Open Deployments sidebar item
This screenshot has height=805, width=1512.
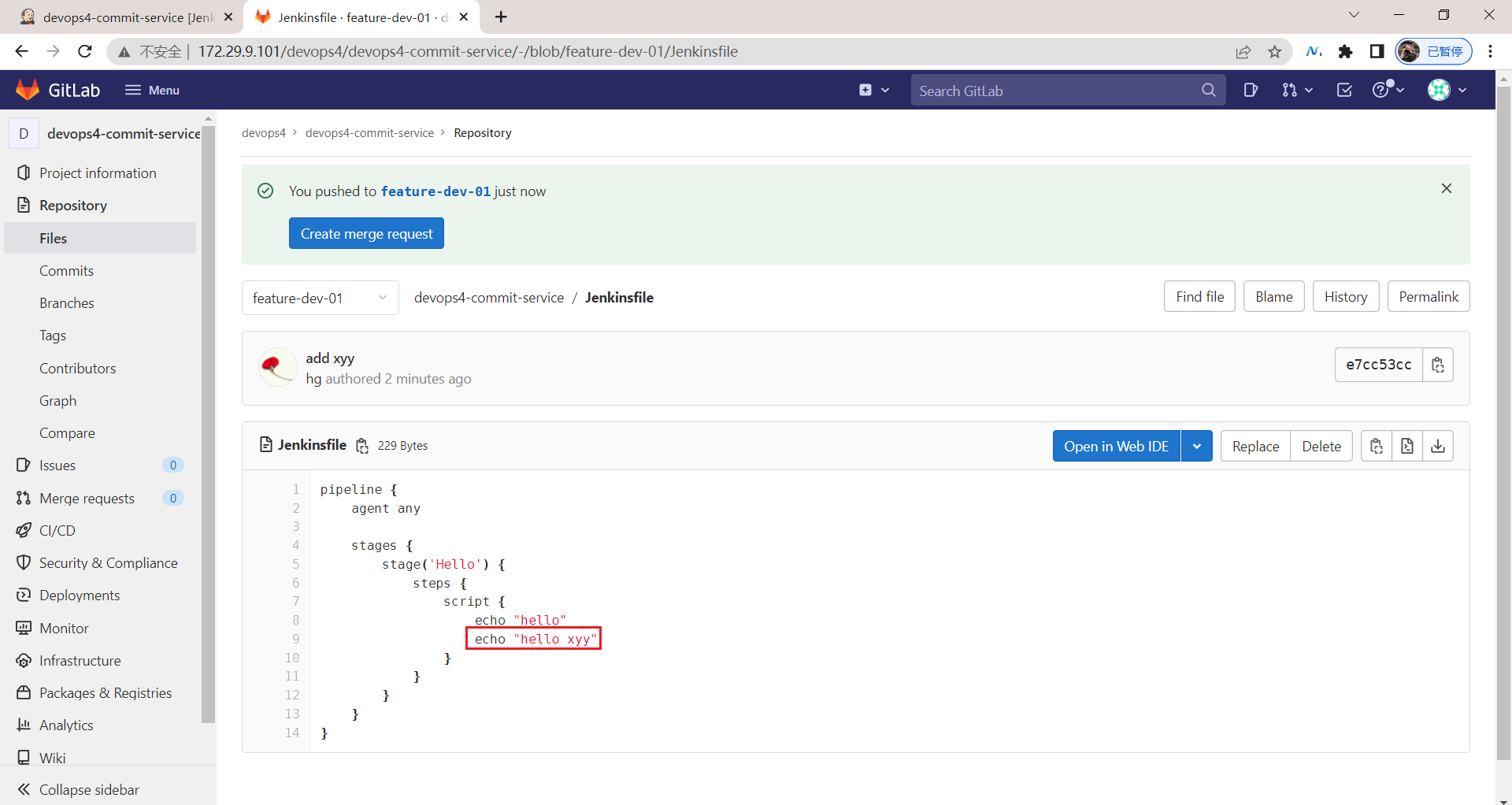coord(100,595)
